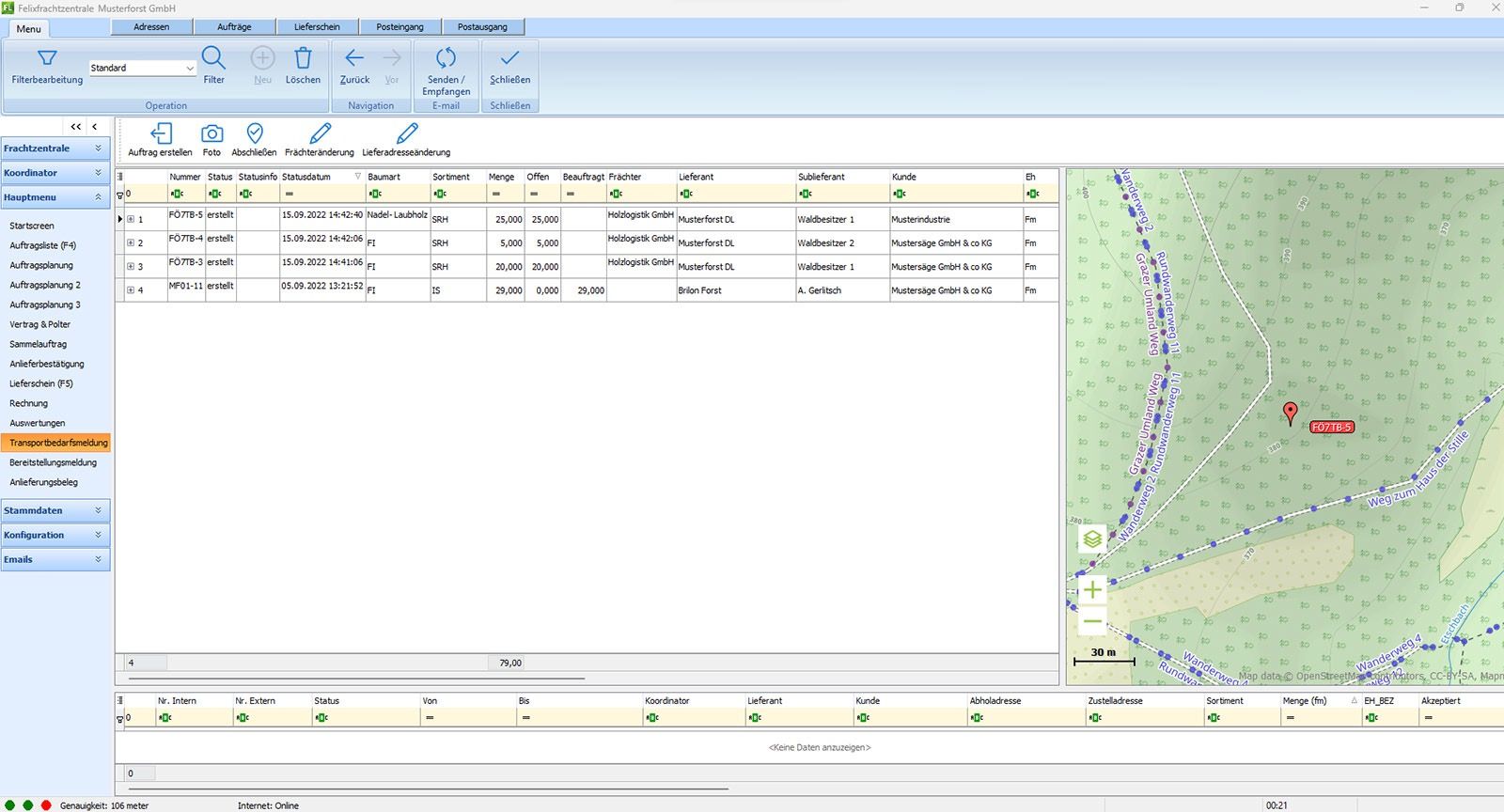Click Auftrag erstellen icon
1504x812 pixels.
click(161, 133)
